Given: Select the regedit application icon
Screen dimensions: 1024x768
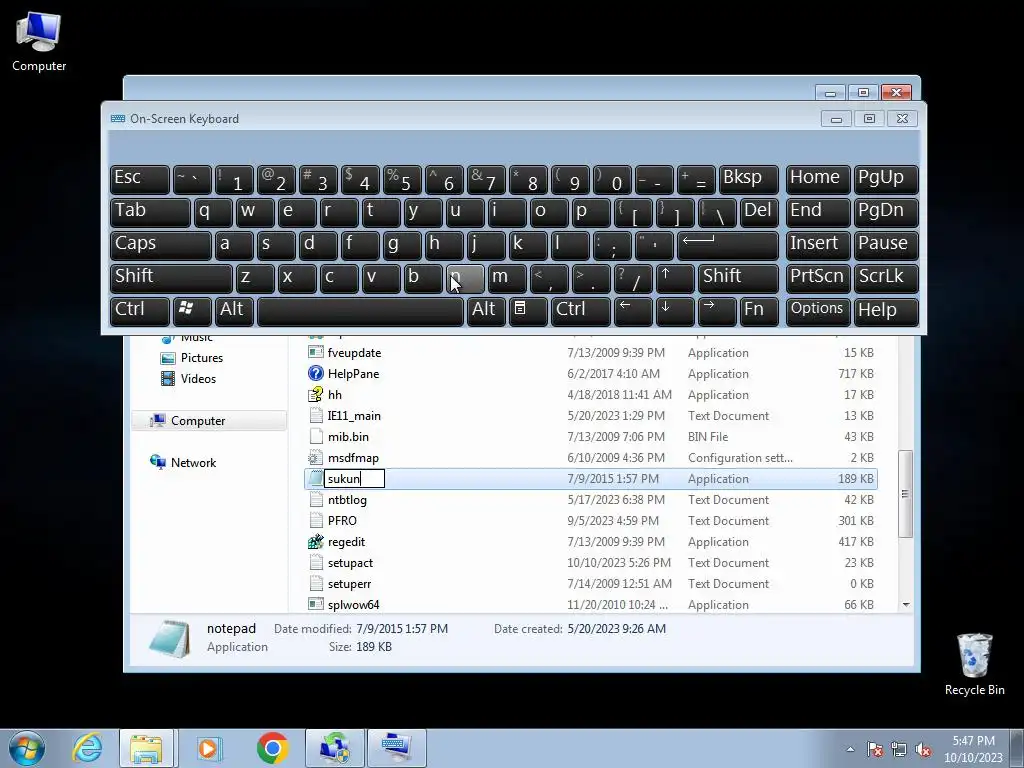Looking at the screenshot, I should coord(316,542).
